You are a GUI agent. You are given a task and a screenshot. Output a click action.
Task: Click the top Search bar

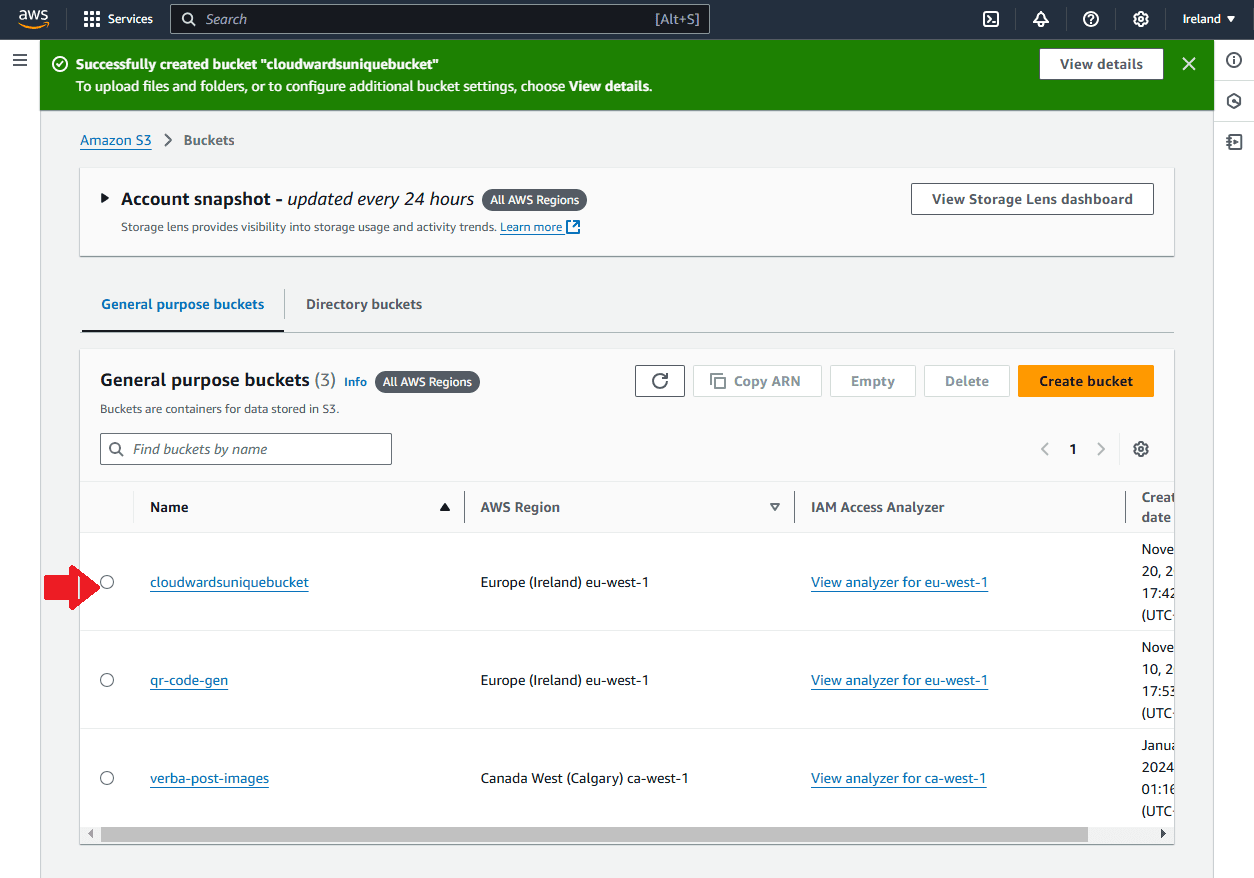(x=440, y=19)
